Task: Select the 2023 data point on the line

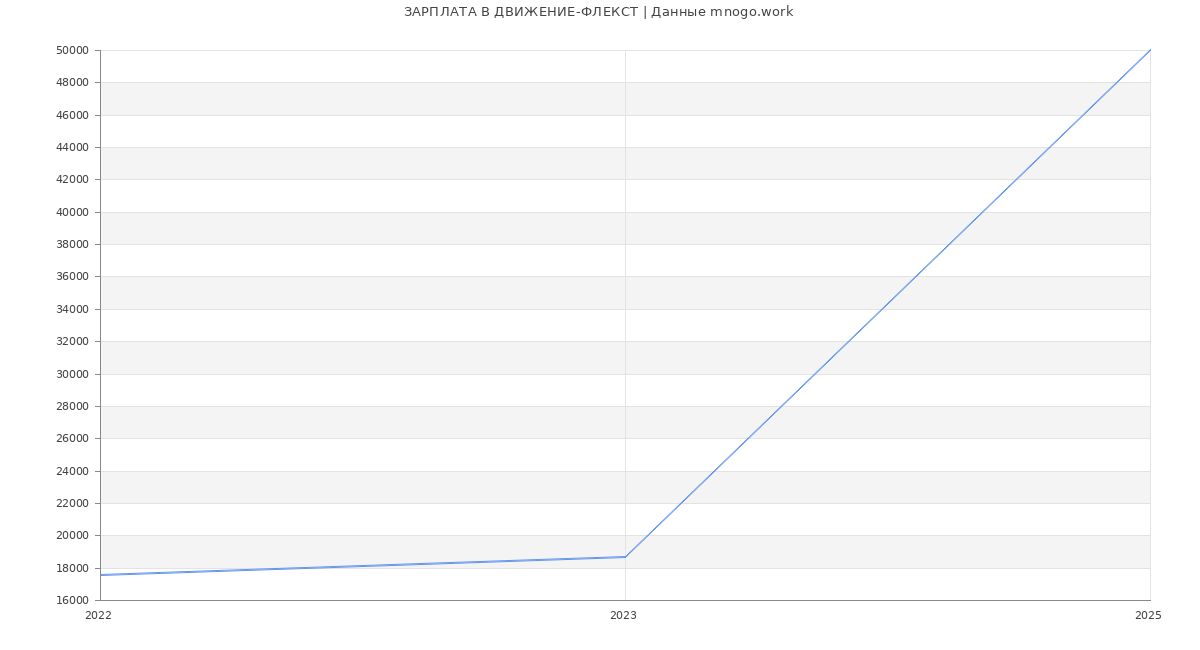Action: 625,557
